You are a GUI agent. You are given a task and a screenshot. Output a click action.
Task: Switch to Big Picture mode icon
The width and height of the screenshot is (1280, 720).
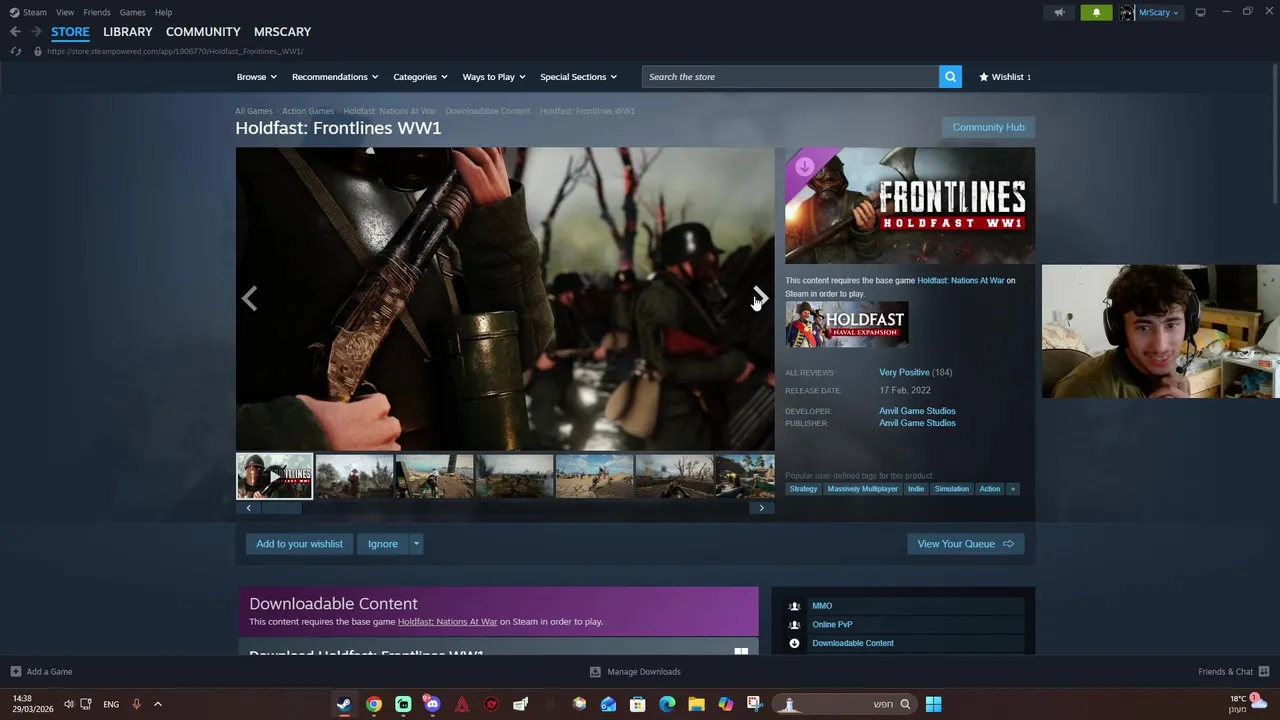pyautogui.click(x=1200, y=12)
